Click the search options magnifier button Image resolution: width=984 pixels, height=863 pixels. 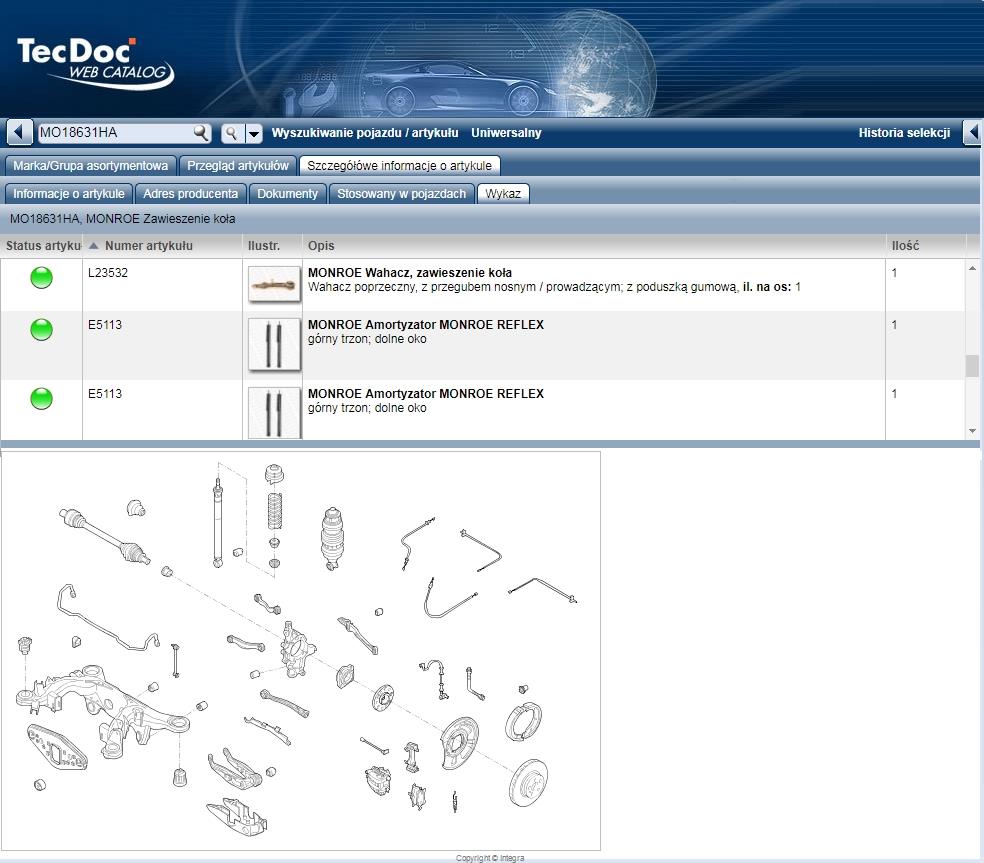pos(232,133)
